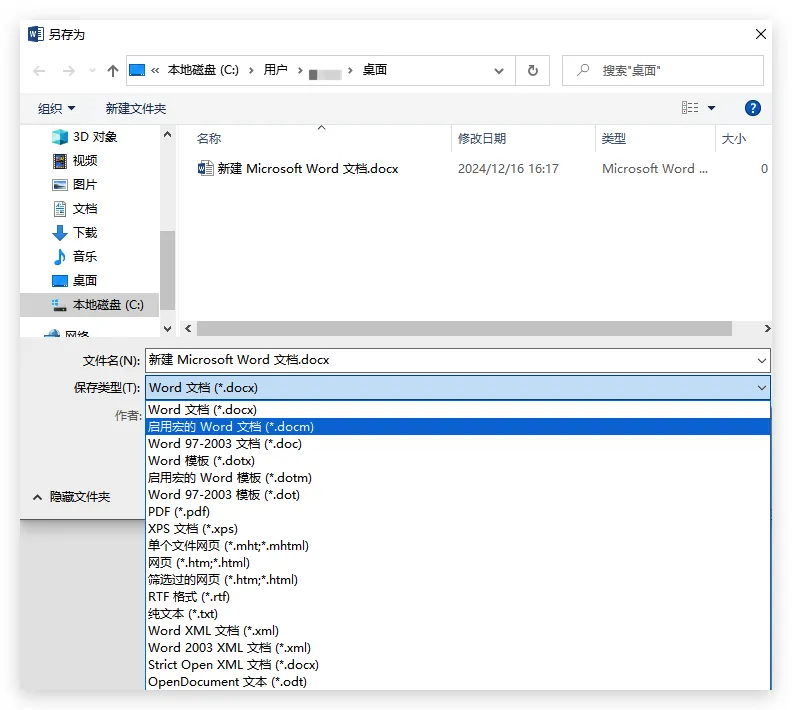Open recent locations chevron beside Forward arrow

point(92,71)
